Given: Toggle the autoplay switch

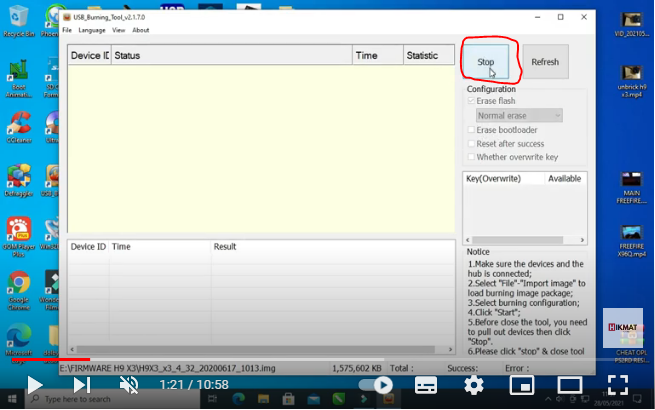Looking at the screenshot, I should pyautogui.click(x=376, y=385).
